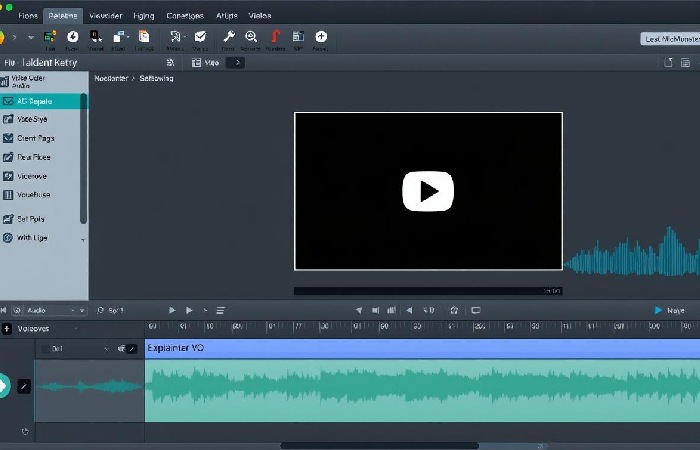Click the export icon at top-right of preview

(668, 62)
